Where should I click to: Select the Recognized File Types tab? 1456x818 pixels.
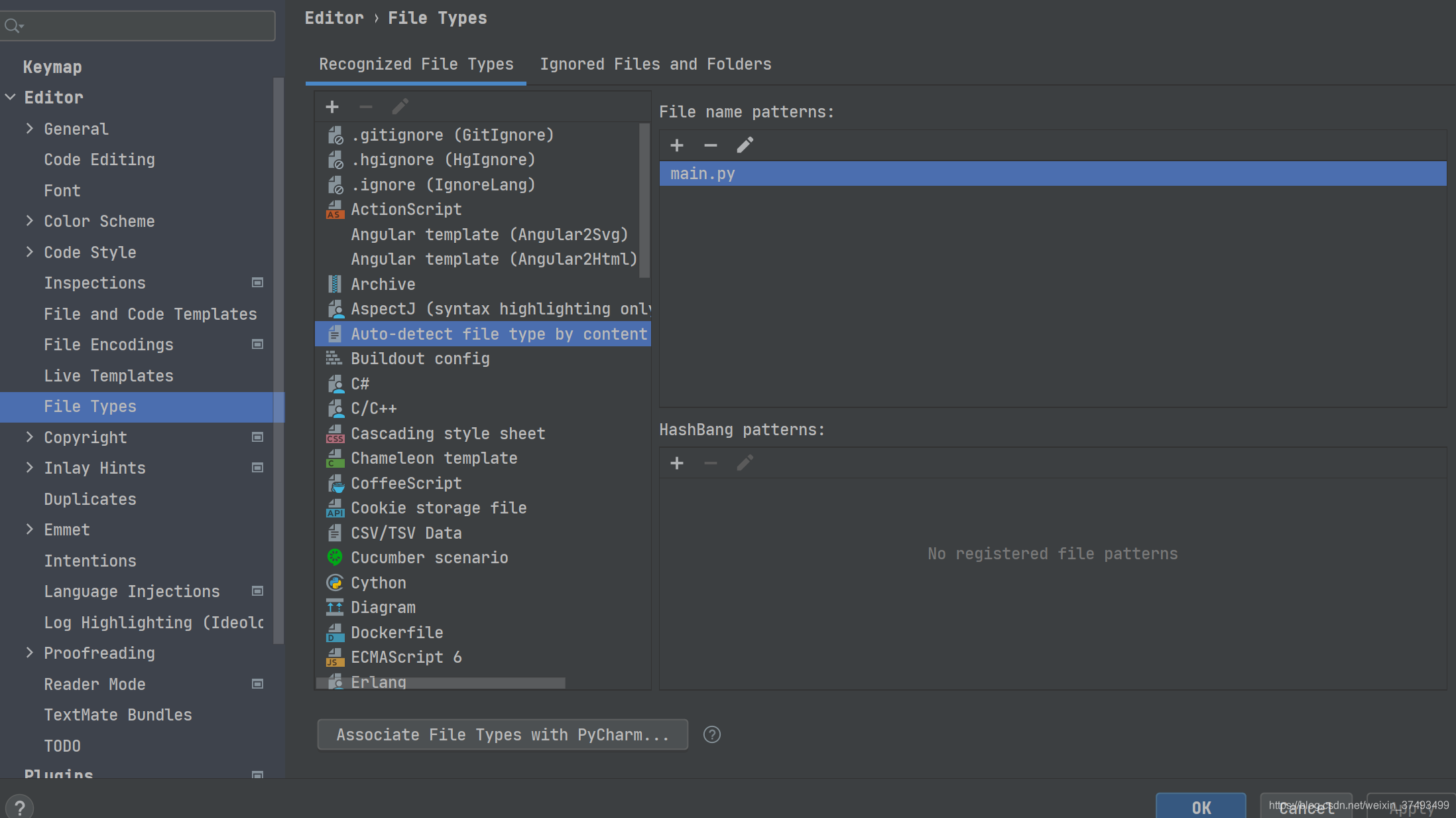click(416, 64)
